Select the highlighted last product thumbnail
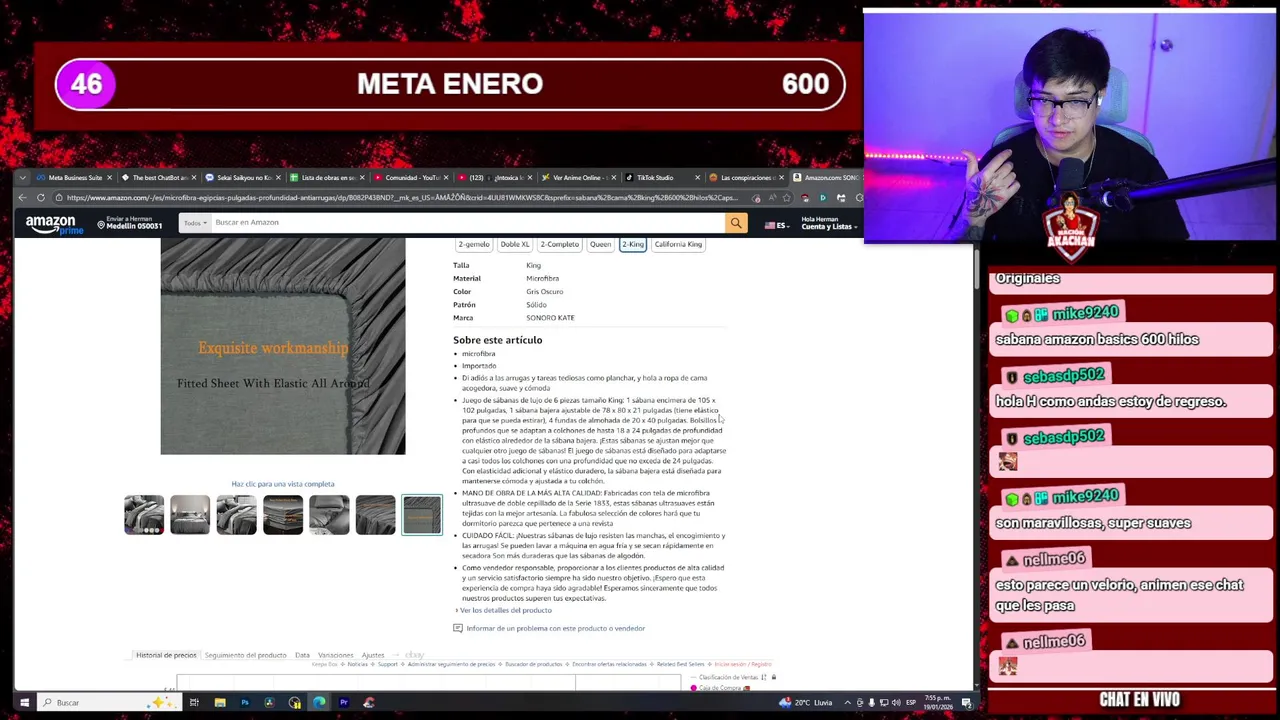This screenshot has height=720, width=1280. tap(422, 515)
